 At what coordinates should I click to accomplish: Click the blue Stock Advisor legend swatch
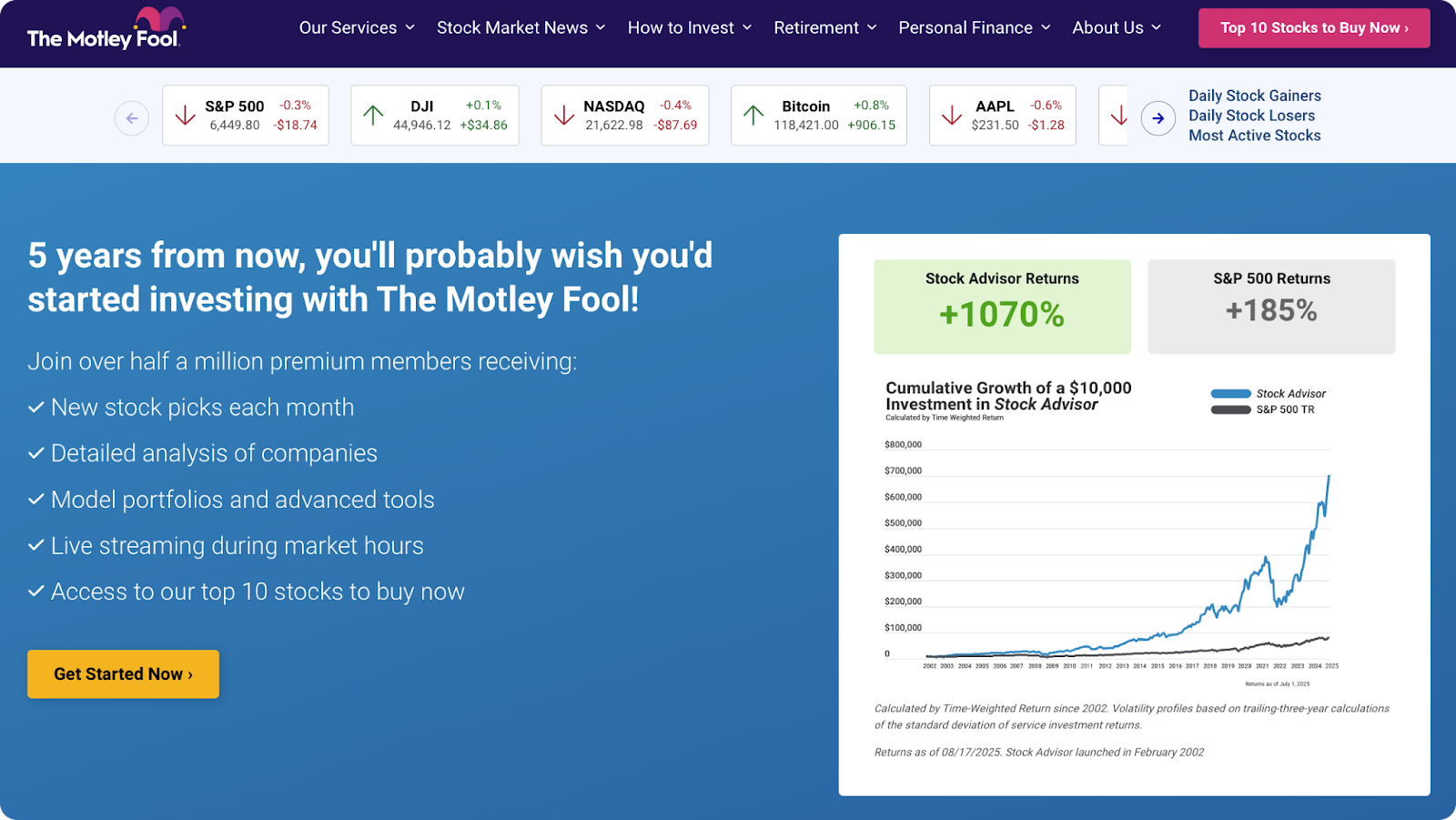[1230, 394]
